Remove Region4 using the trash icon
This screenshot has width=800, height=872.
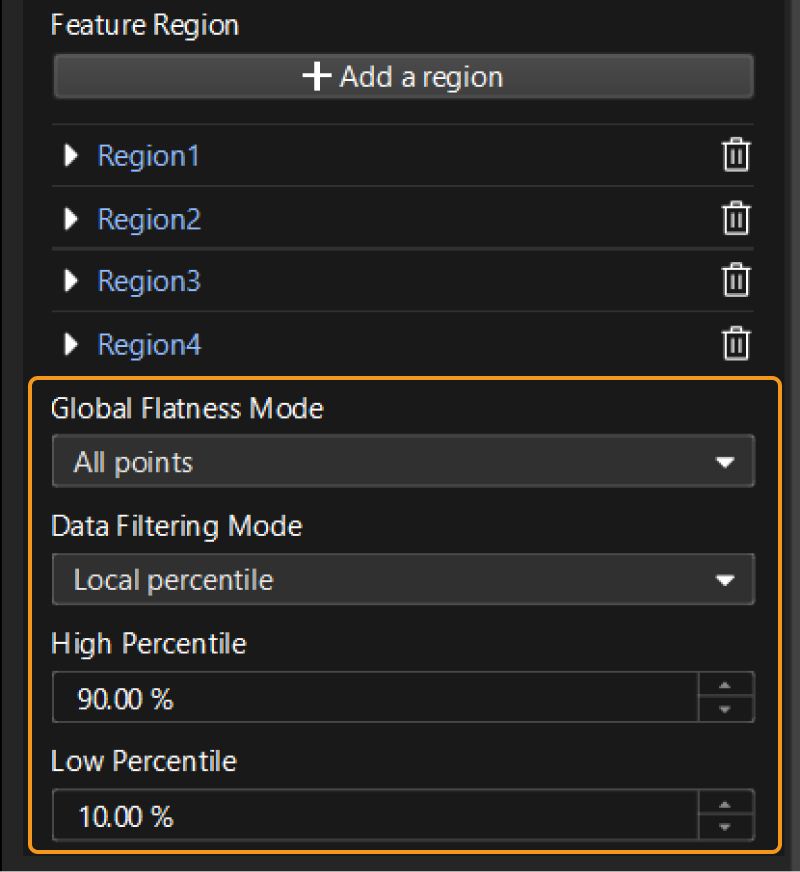click(736, 344)
